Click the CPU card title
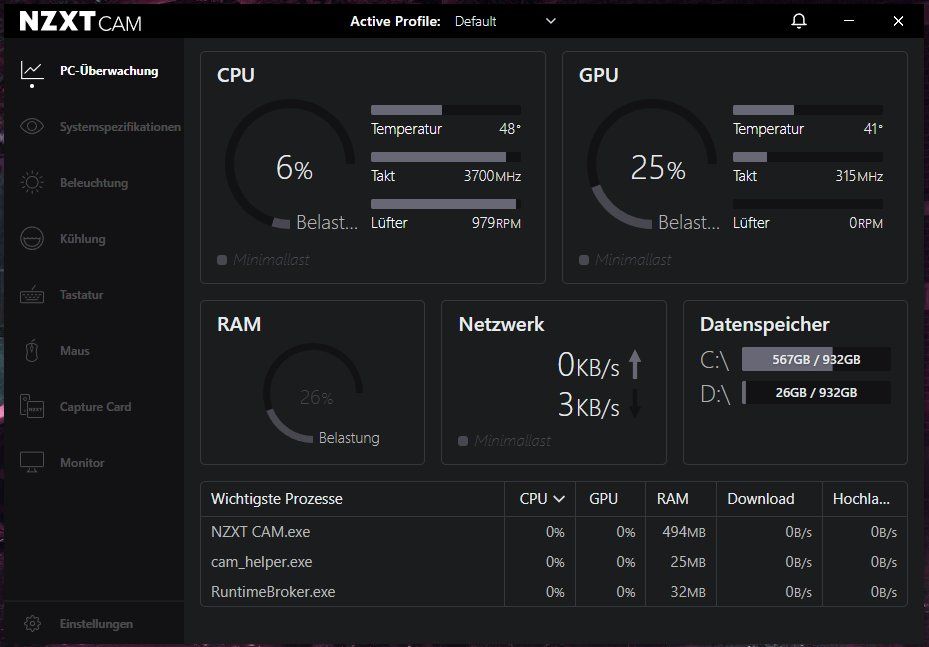This screenshot has width=929, height=647. pos(236,75)
